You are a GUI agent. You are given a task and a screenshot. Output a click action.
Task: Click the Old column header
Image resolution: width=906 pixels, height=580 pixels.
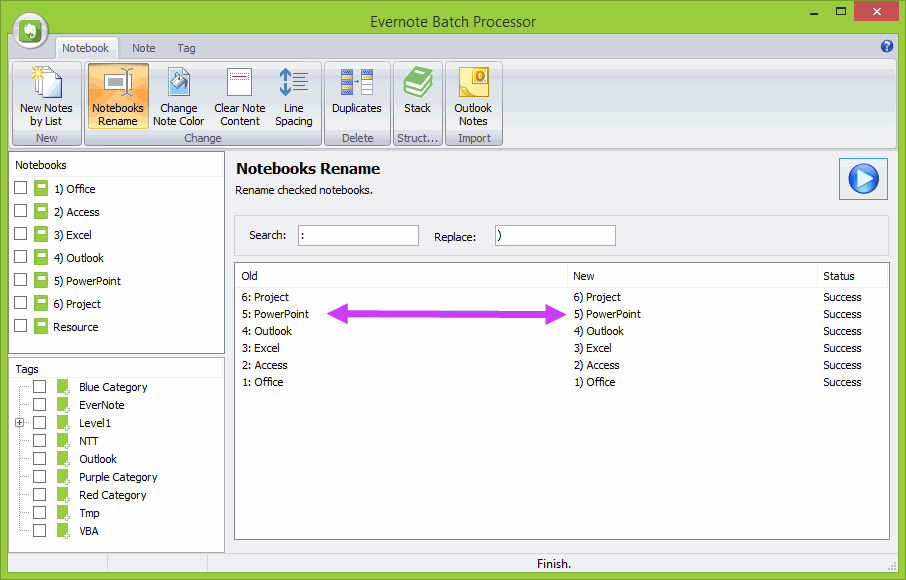point(402,276)
